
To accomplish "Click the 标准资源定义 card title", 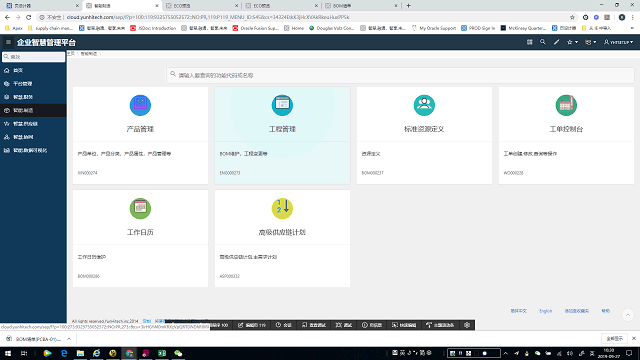I will [x=424, y=129].
